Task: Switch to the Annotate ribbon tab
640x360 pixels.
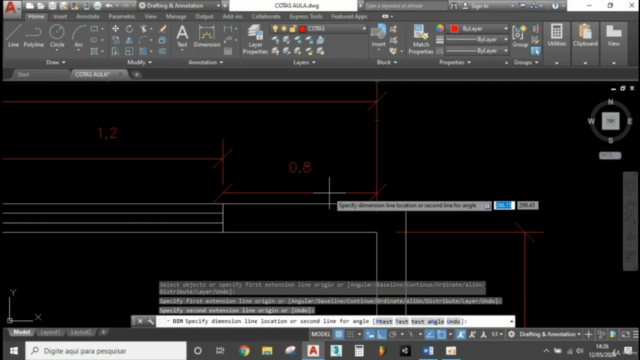Action: [x=88, y=16]
